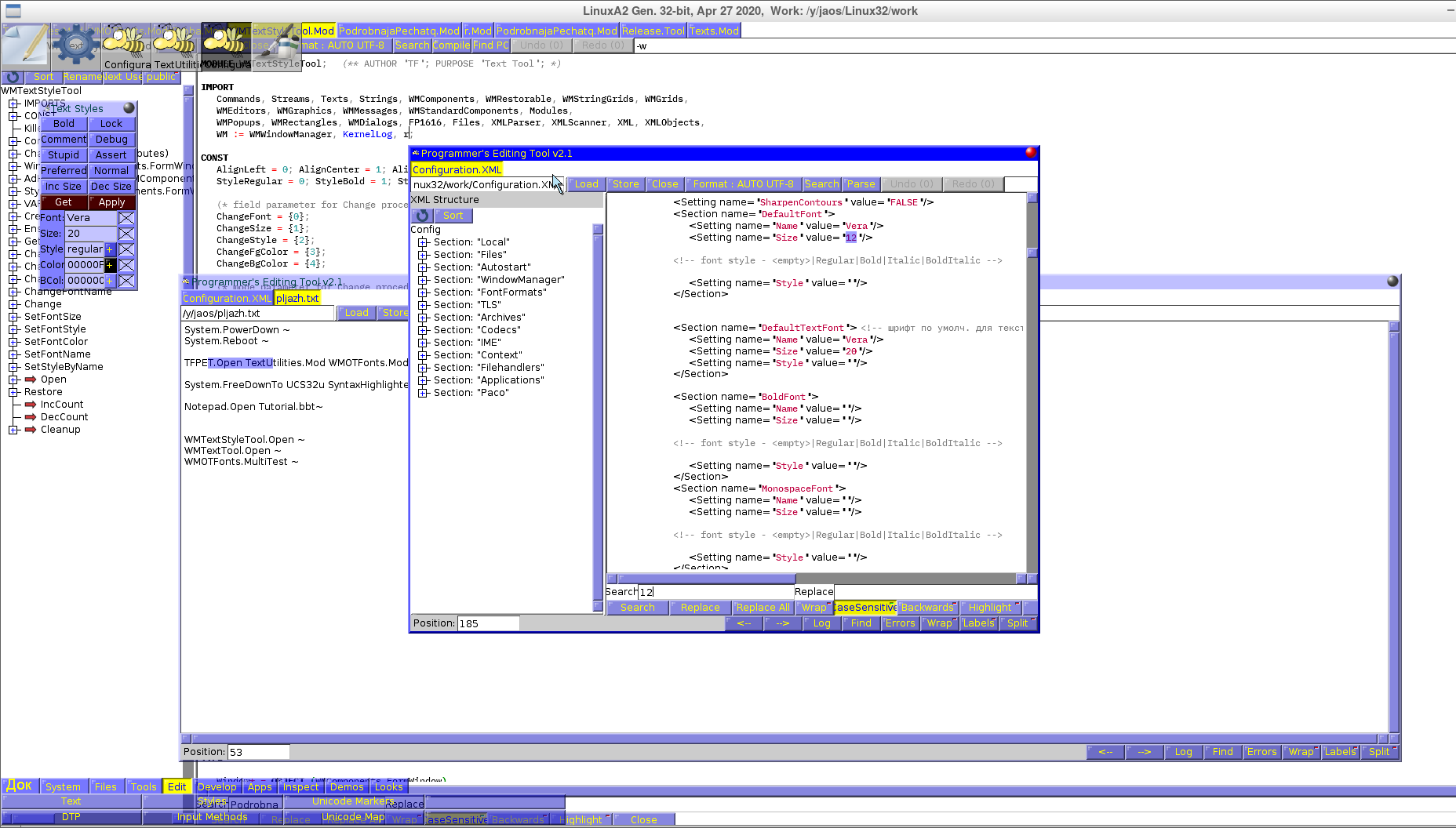Screen dimensions: 1456x828
Task: Open the notepad with pencil icon
Action: pyautogui.click(x=25, y=46)
